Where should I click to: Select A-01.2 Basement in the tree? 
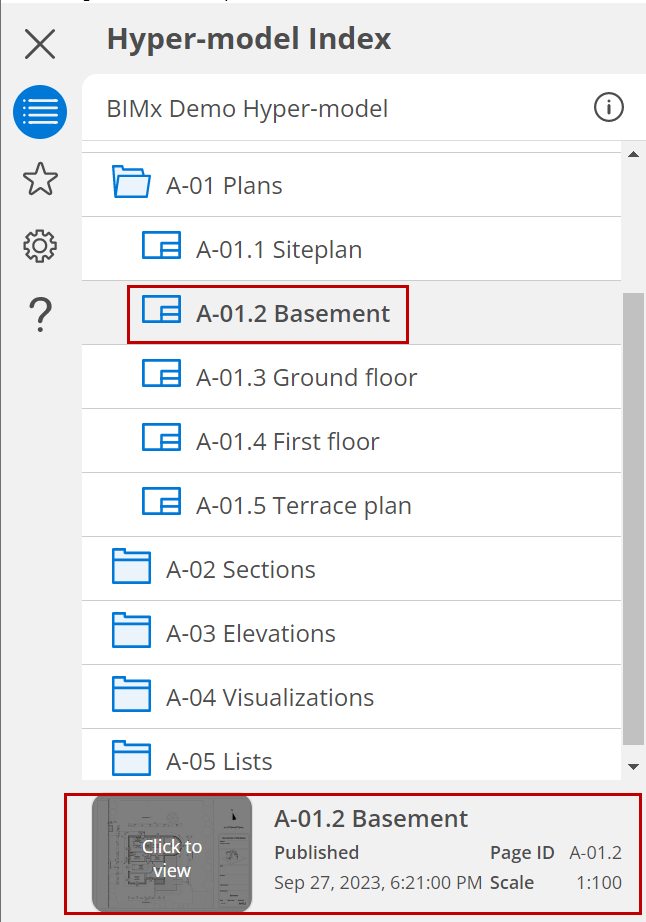pos(292,314)
